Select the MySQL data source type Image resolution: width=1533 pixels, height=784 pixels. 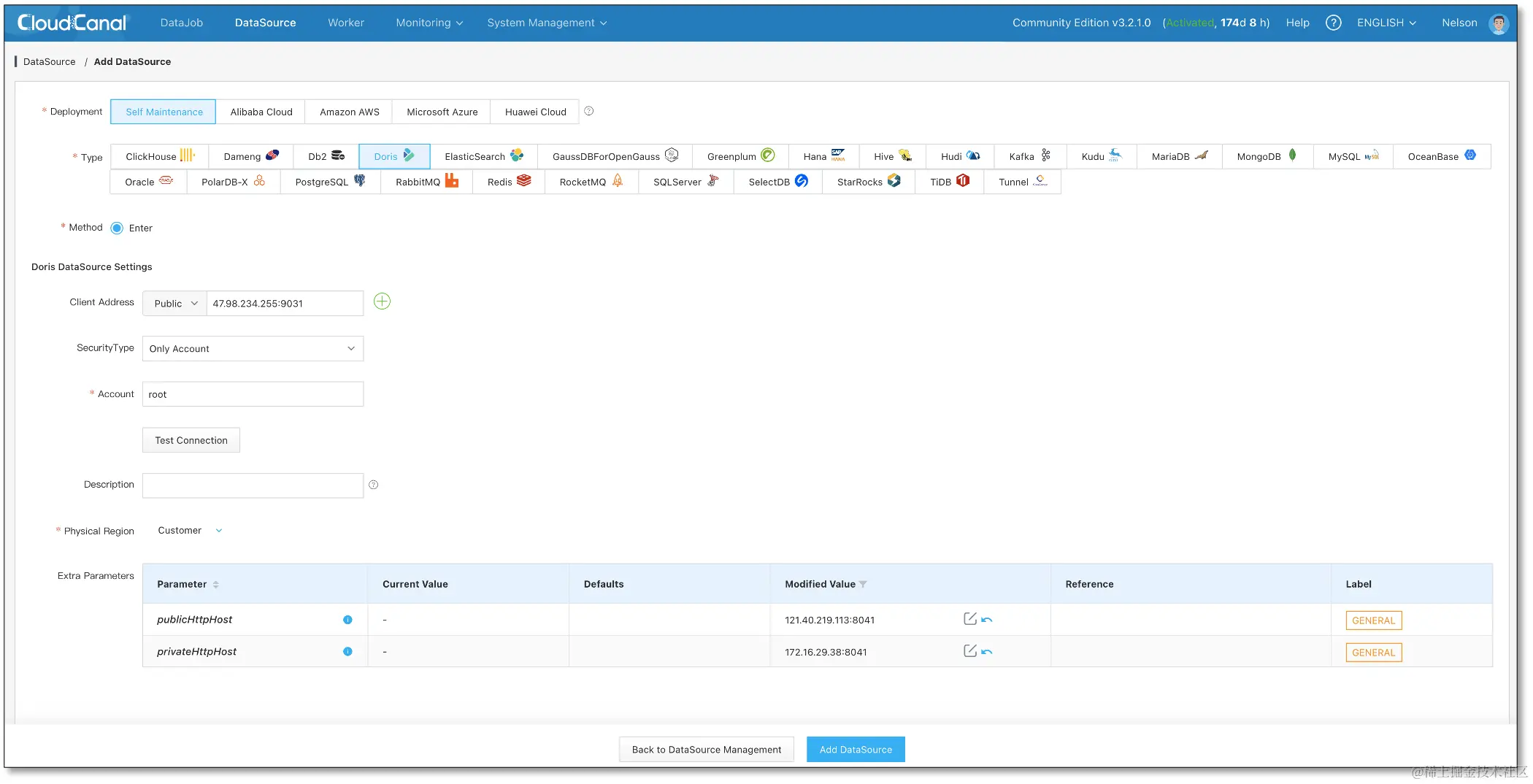coord(1353,156)
